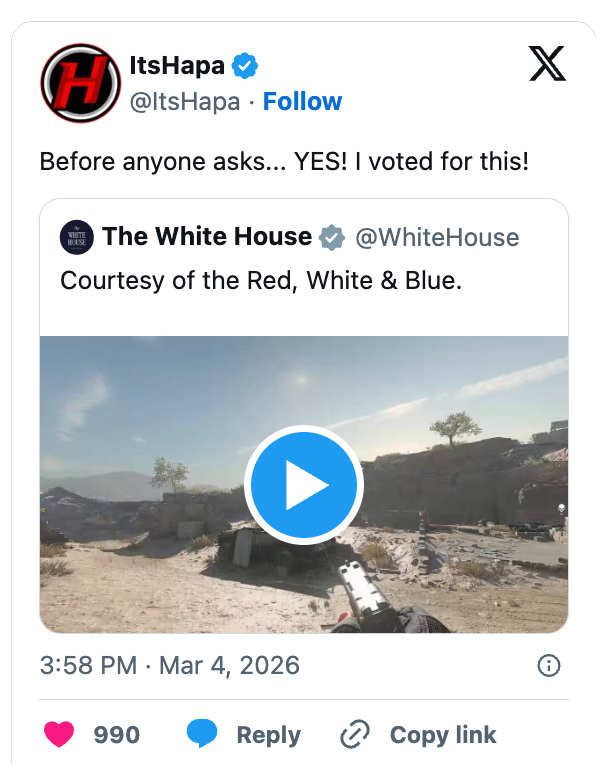Open ItsHapa's profile avatar

pos(80,83)
